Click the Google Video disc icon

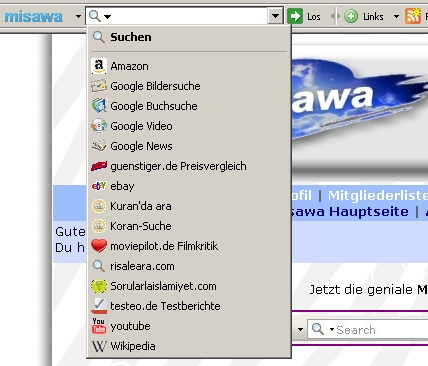tap(99, 126)
